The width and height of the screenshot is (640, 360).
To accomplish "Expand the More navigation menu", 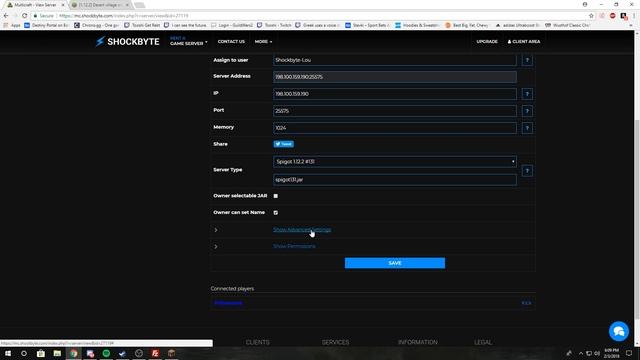I will coord(263,42).
